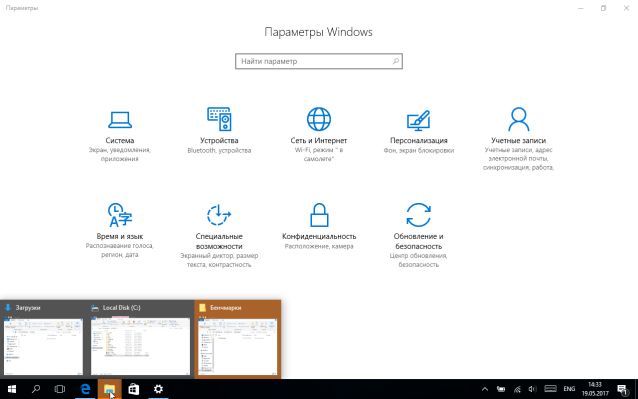This screenshot has width=638, height=399.
Task: Minimize the Параметры window
Action: tap(581, 8)
